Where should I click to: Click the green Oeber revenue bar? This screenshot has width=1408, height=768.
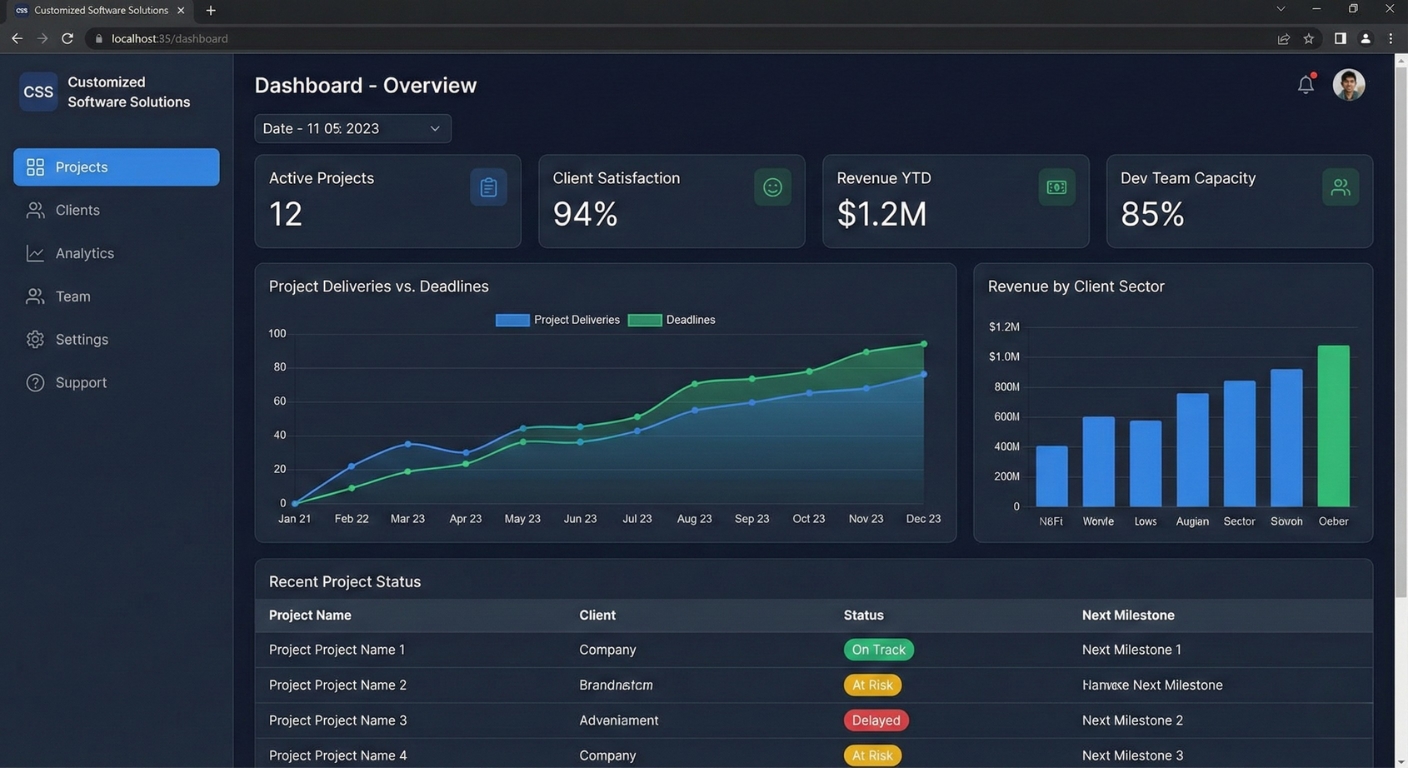click(x=1333, y=426)
